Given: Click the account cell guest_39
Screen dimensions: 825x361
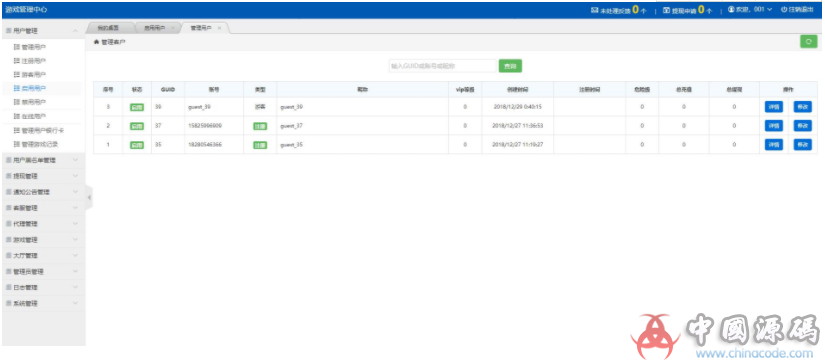Looking at the screenshot, I should click(x=198, y=107).
